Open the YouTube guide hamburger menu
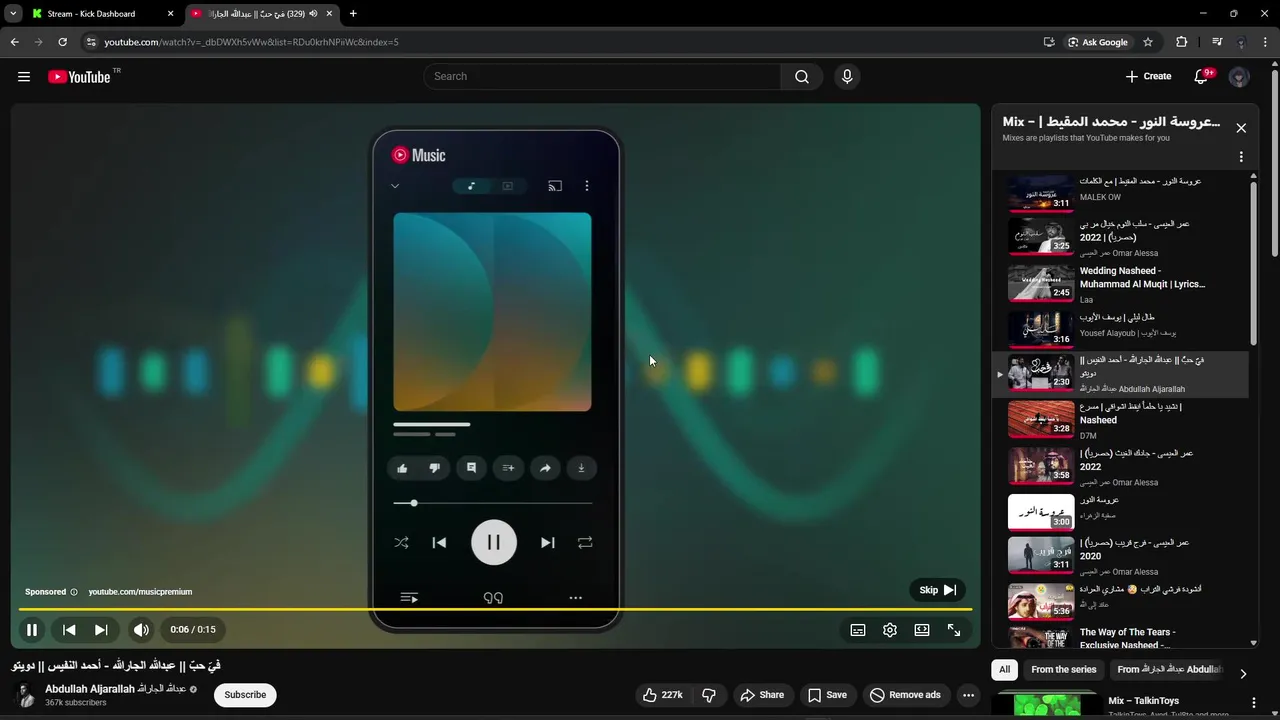Screen dimensions: 1280x720 point(24,77)
